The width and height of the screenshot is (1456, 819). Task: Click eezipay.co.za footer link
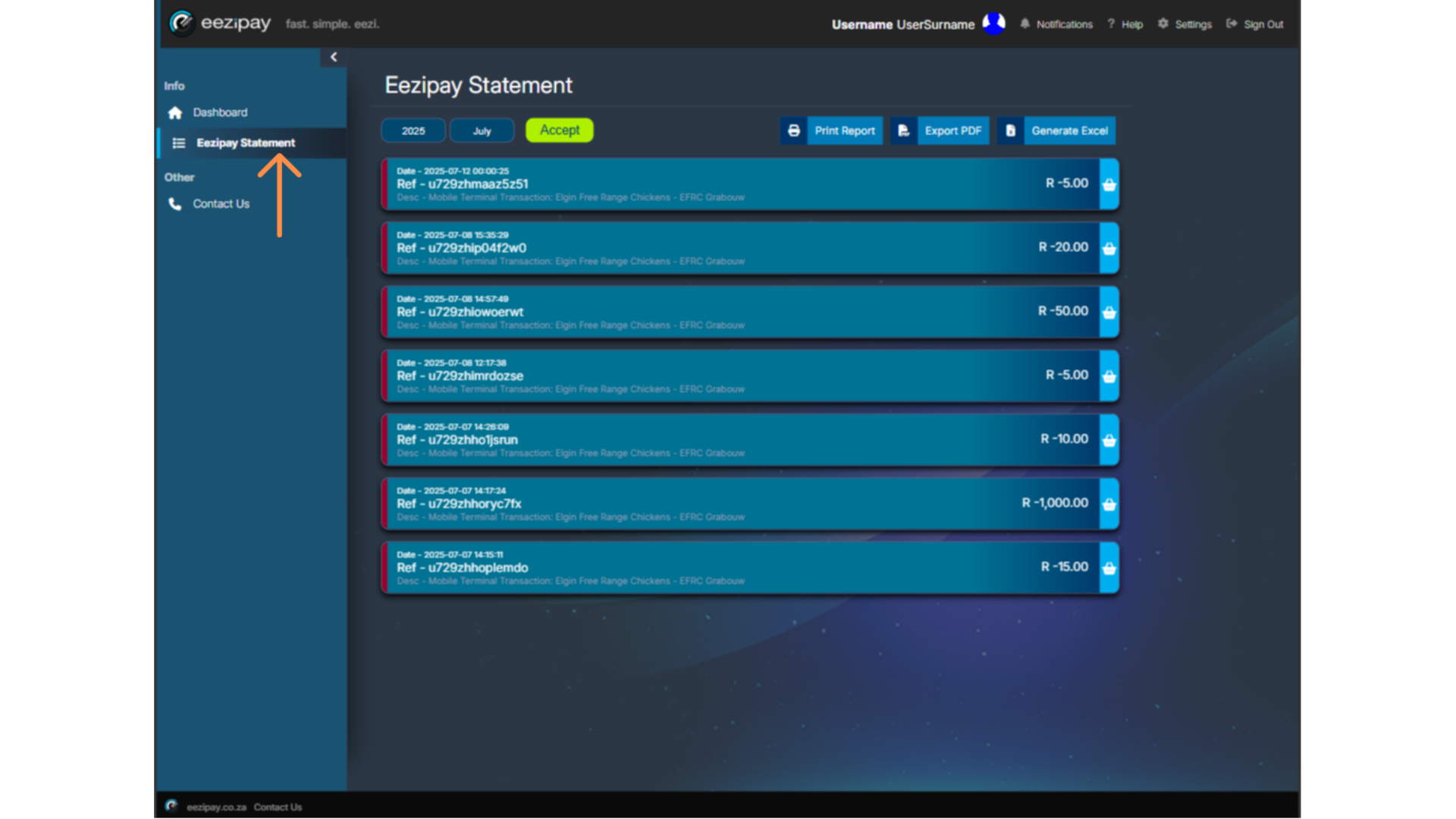click(x=216, y=807)
